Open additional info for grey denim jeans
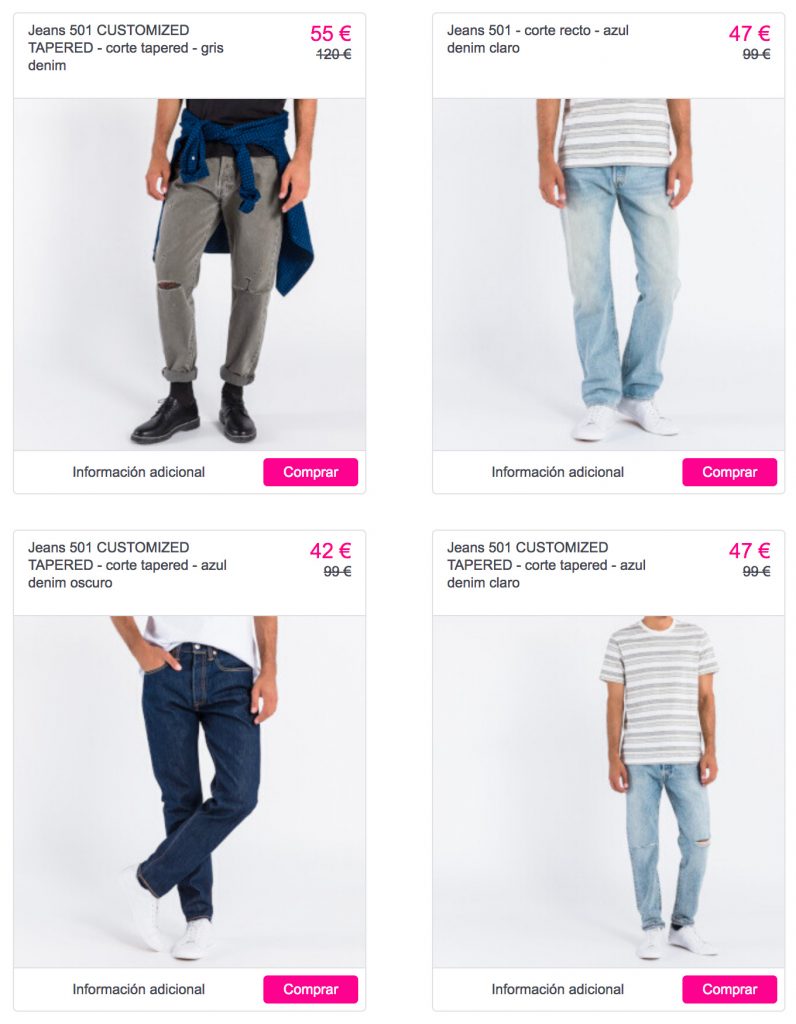Viewport: 796px width, 1024px height. point(138,472)
